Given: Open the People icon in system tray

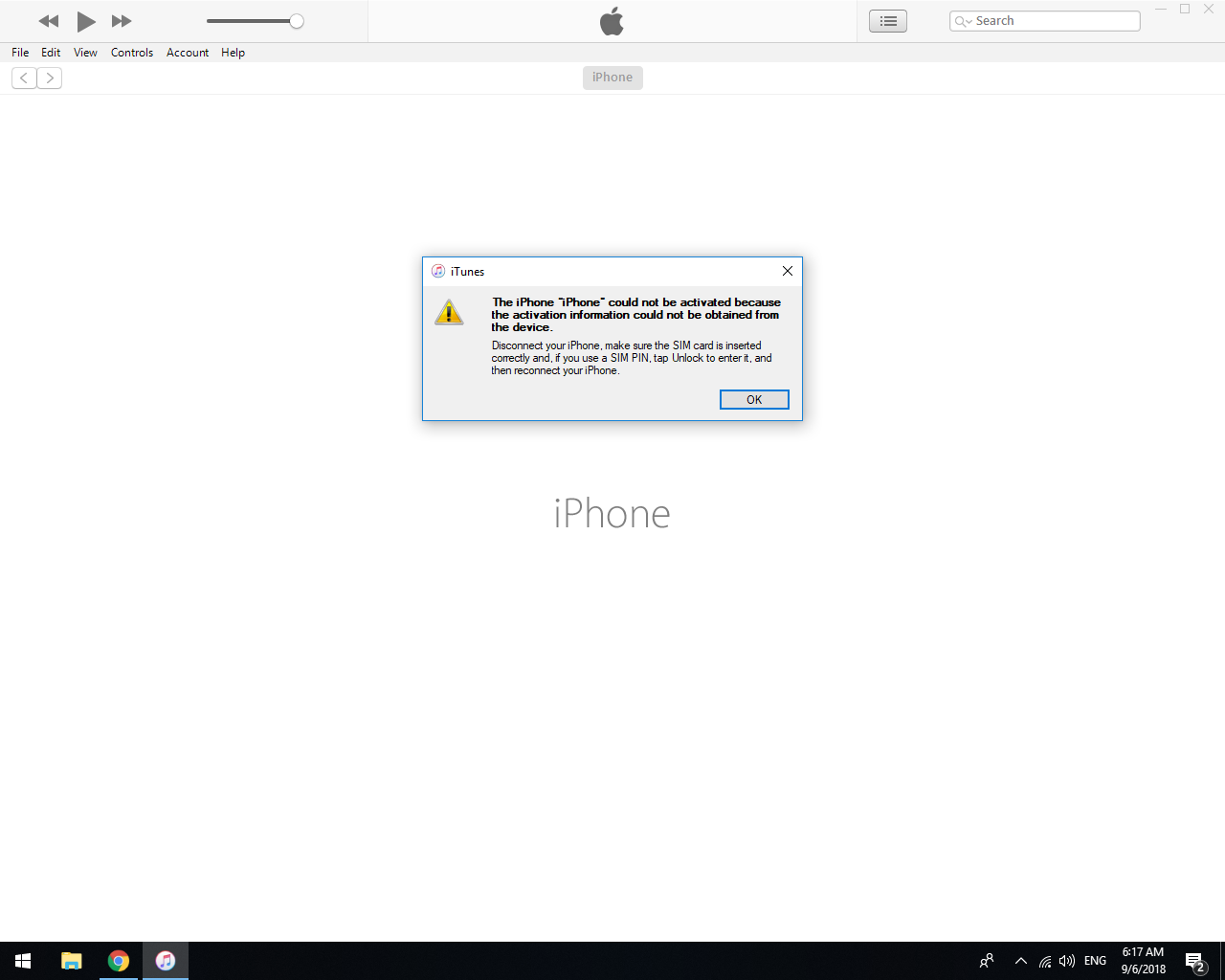Looking at the screenshot, I should pos(987,961).
